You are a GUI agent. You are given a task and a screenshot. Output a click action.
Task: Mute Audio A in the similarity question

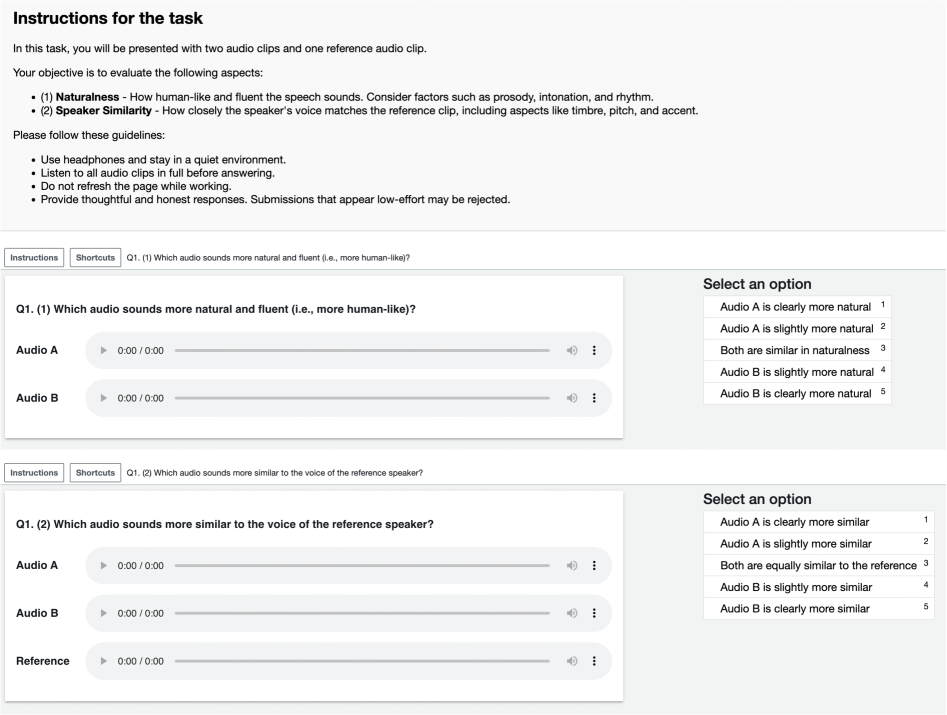(x=570, y=566)
